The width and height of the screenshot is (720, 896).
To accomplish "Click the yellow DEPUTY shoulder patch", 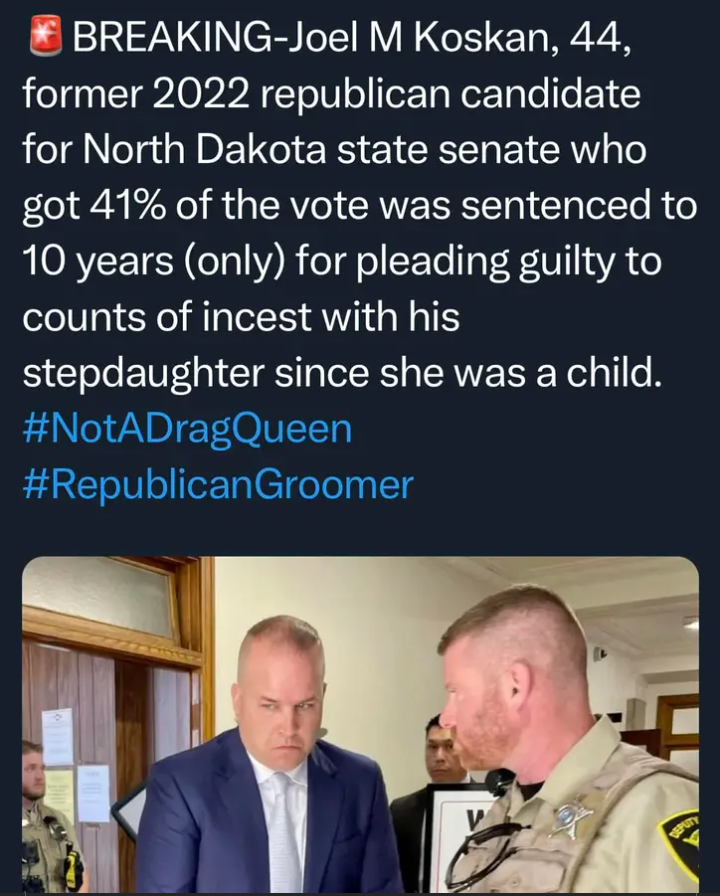I will (680, 838).
